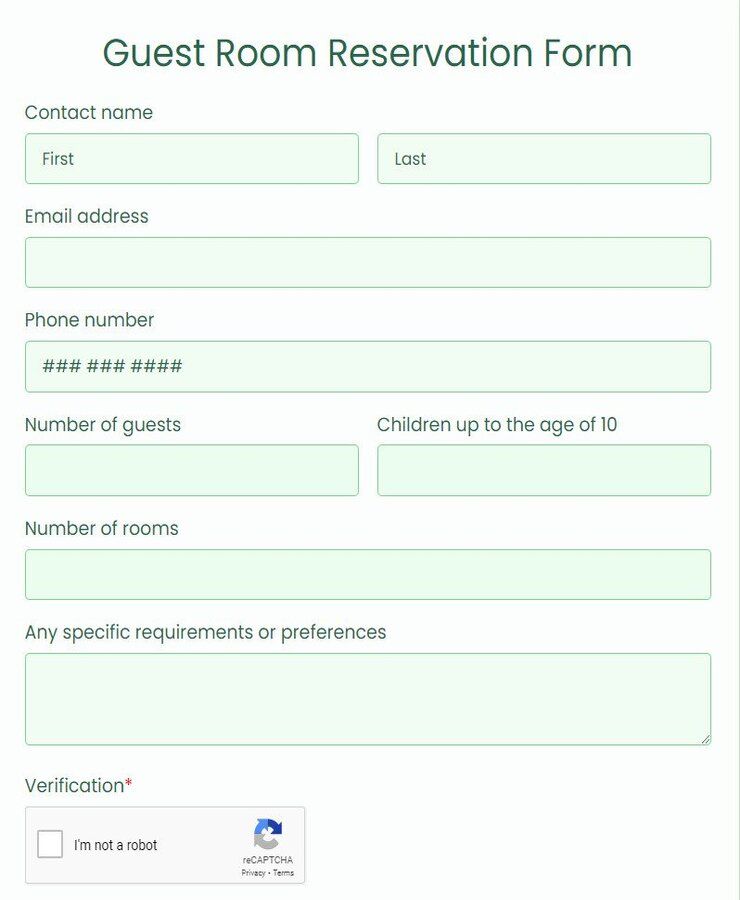
Task: Click the reCAPTCHA circular arrows logo
Action: click(267, 832)
